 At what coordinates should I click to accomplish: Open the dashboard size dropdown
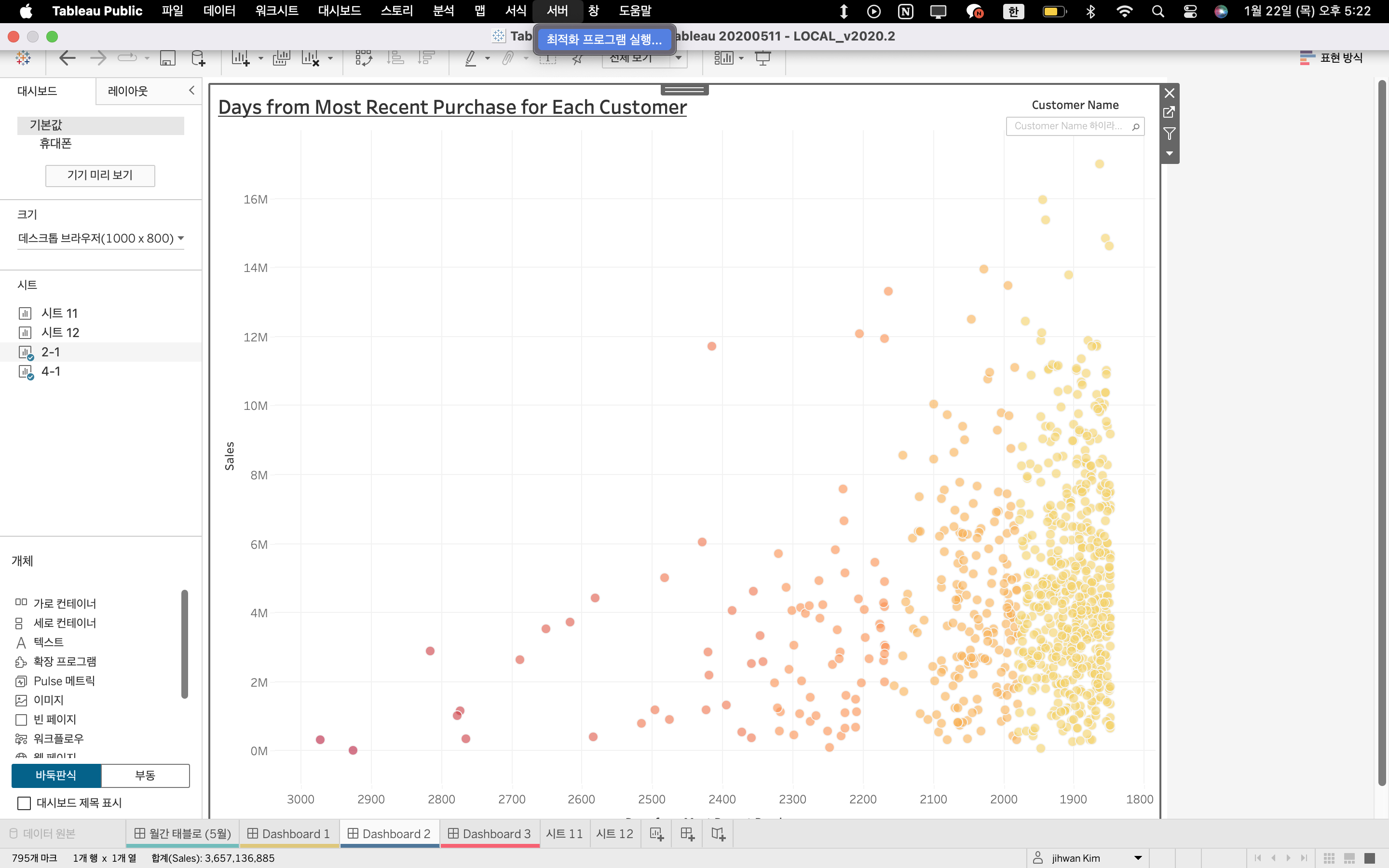pyautogui.click(x=100, y=238)
